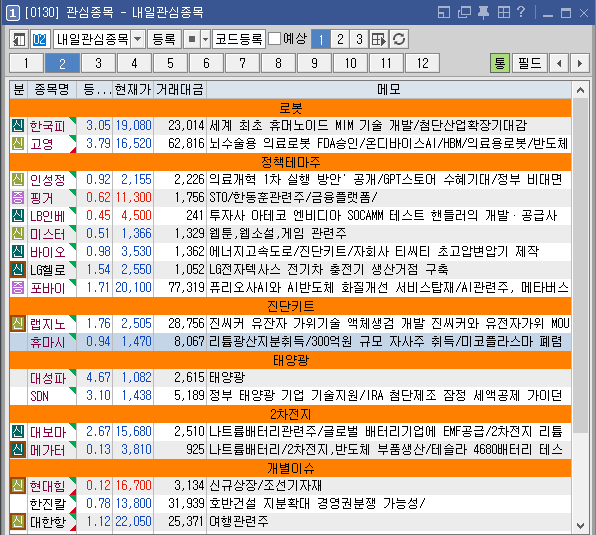Click the 정책테마주 orange group header
596x535 pixels.
(x=290, y=162)
